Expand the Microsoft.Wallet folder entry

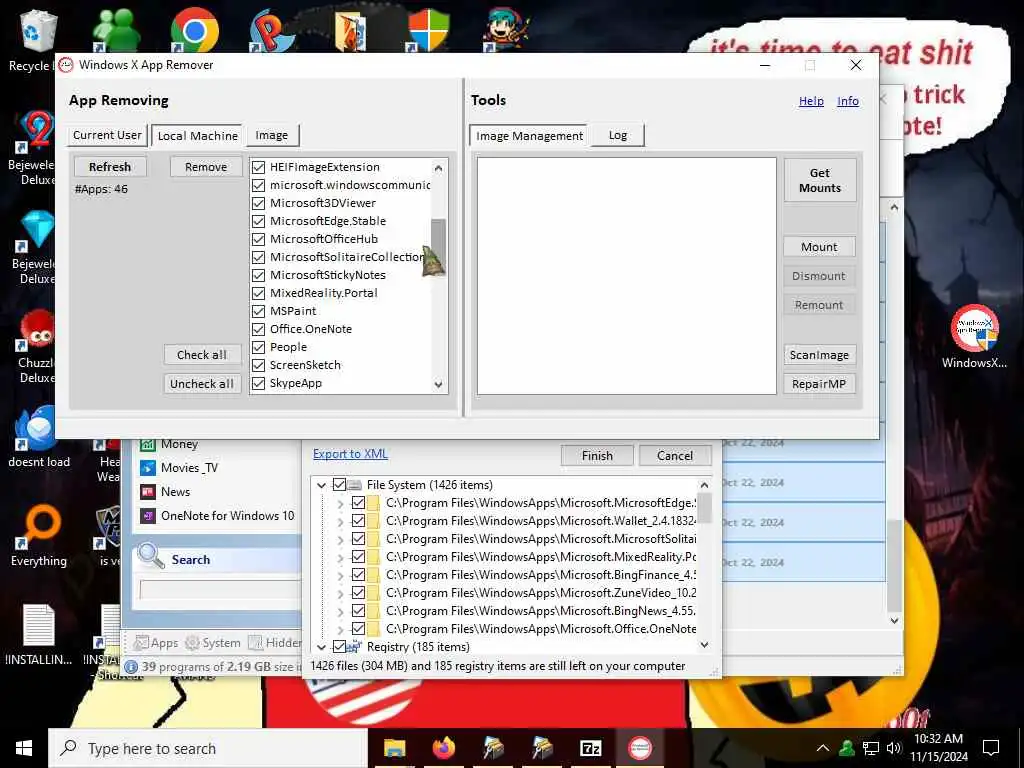click(x=340, y=521)
